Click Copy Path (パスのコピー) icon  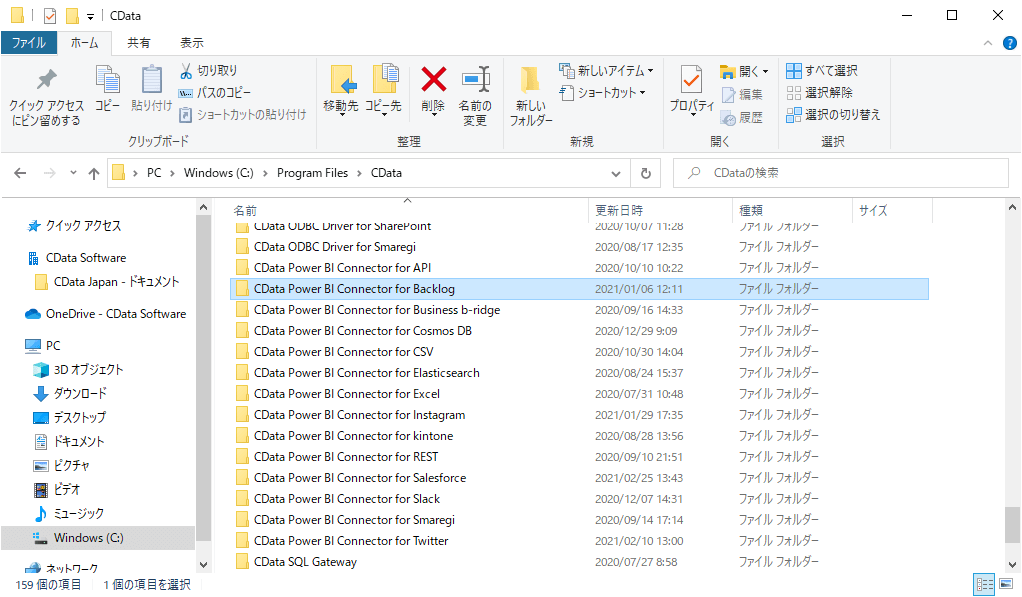click(186, 93)
